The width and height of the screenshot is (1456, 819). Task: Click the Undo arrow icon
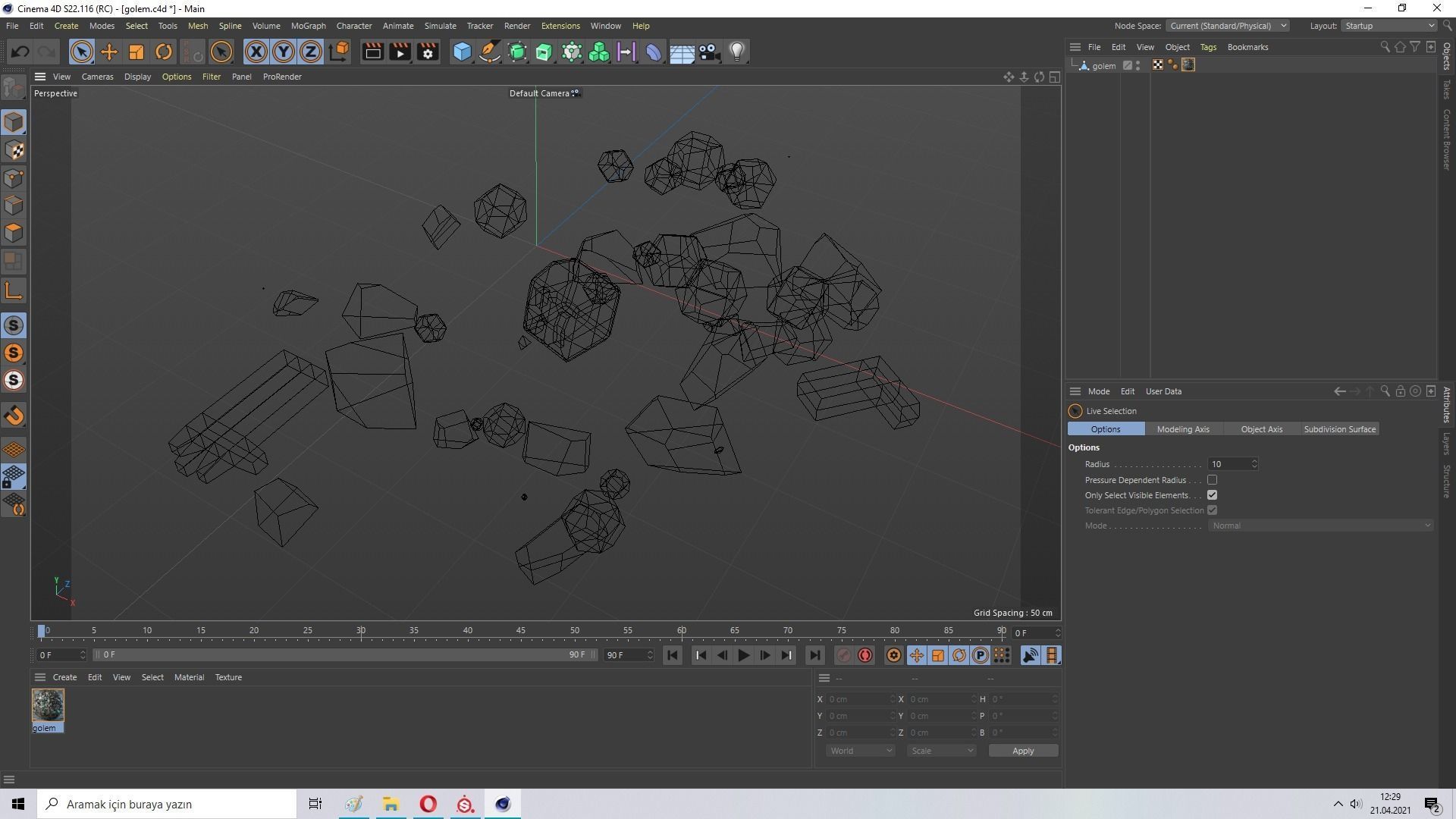[20, 52]
